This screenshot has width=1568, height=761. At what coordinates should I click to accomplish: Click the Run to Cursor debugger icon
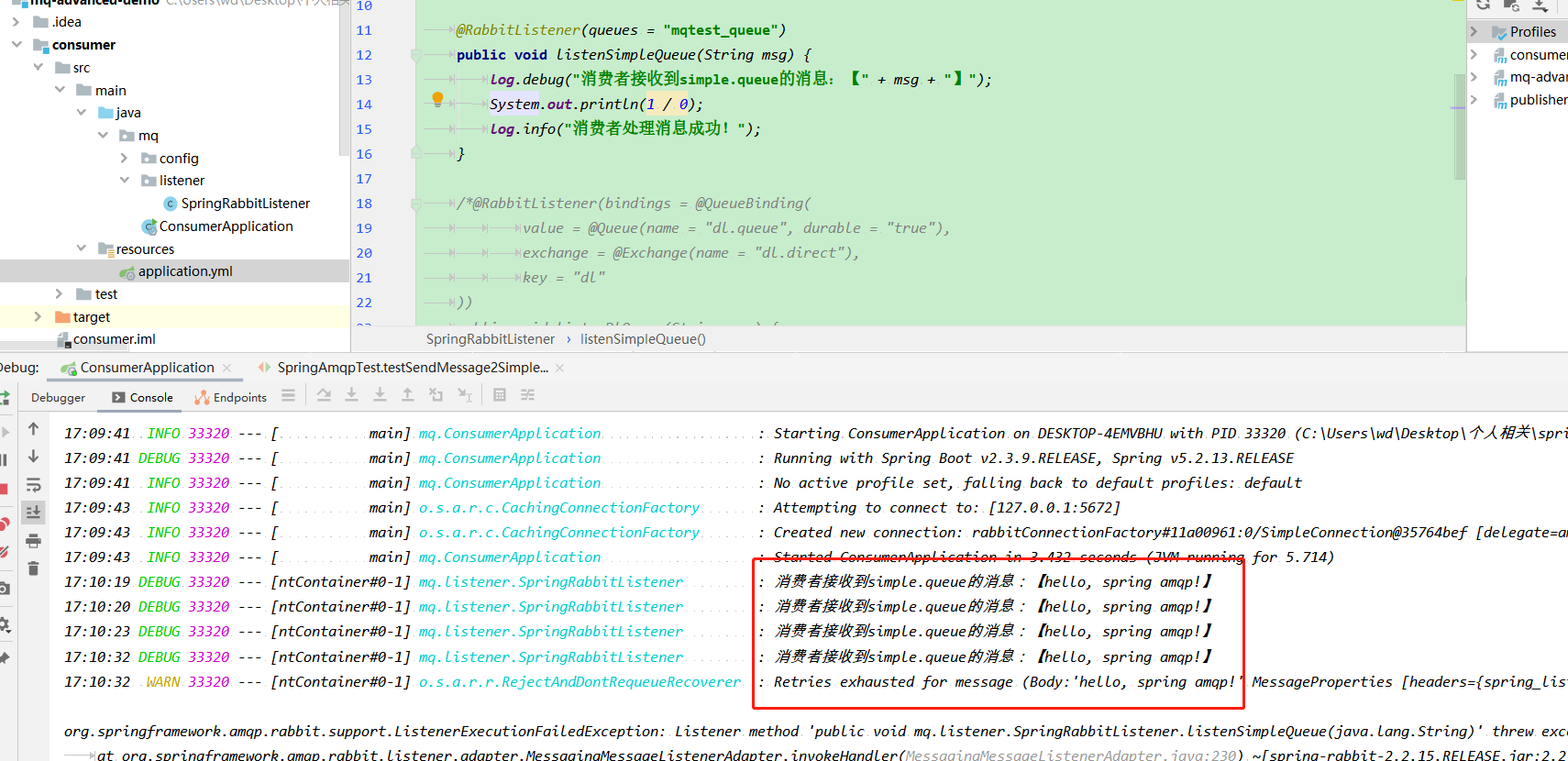pyautogui.click(x=465, y=395)
